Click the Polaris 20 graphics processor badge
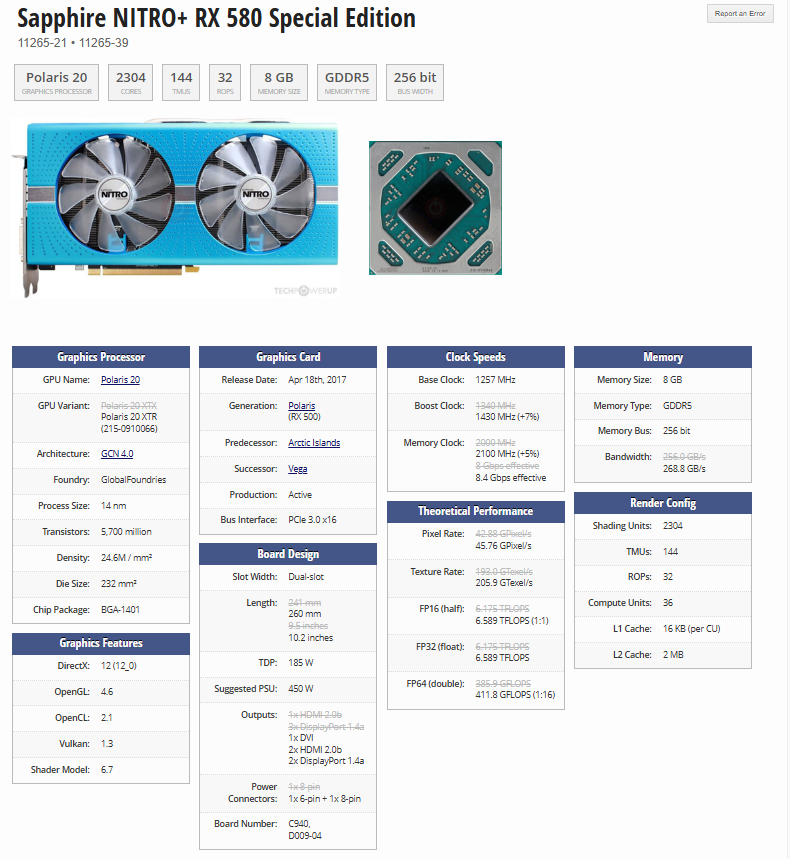The image size is (790, 859). [56, 83]
